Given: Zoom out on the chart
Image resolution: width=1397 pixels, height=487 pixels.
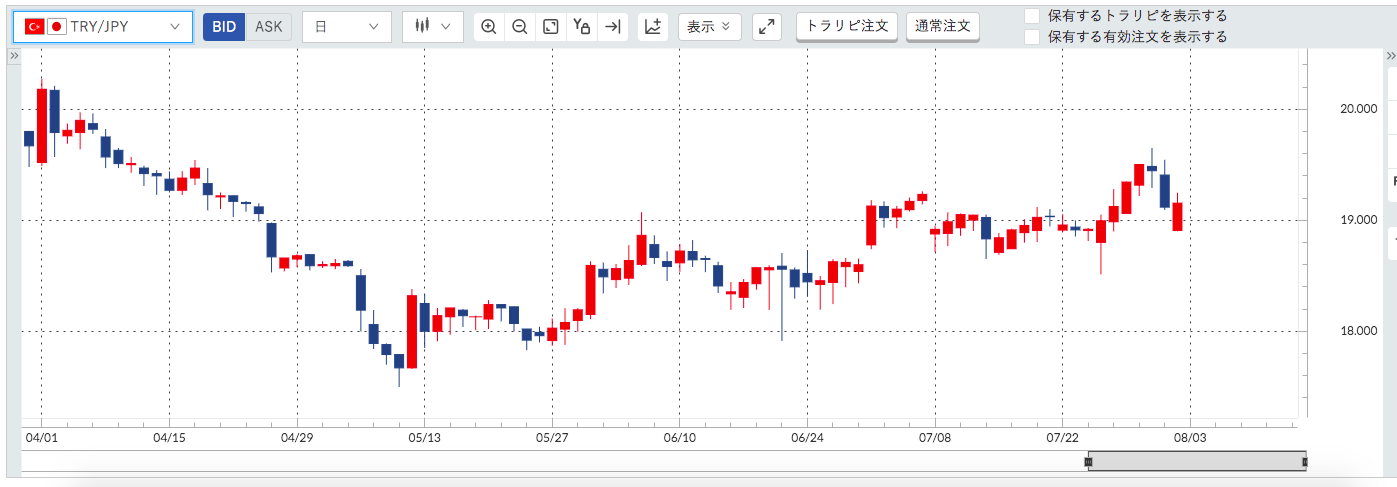Looking at the screenshot, I should (520, 27).
